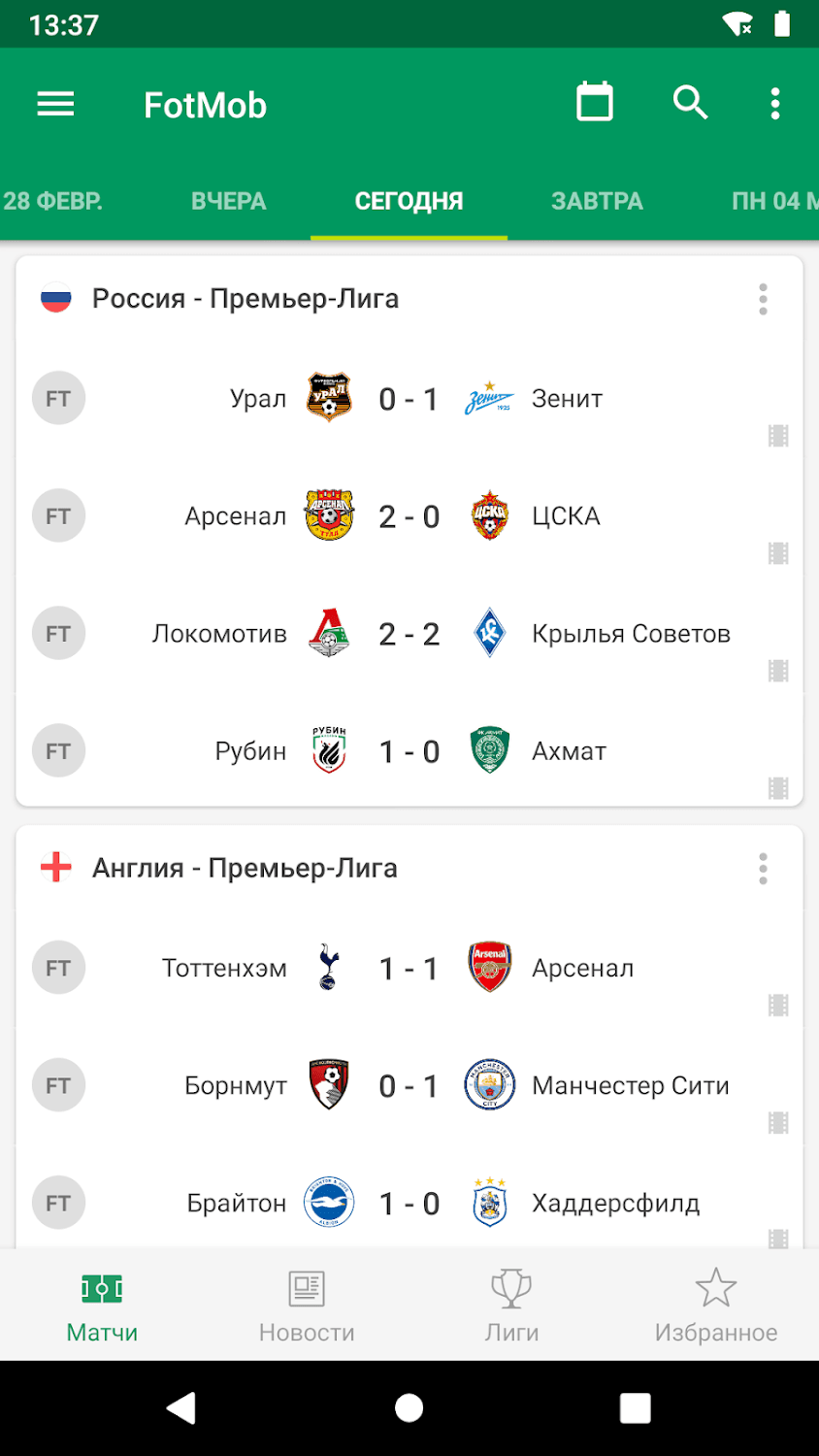Open options for Россия Премьер-Лига
The width and height of the screenshot is (819, 1456).
(x=764, y=299)
